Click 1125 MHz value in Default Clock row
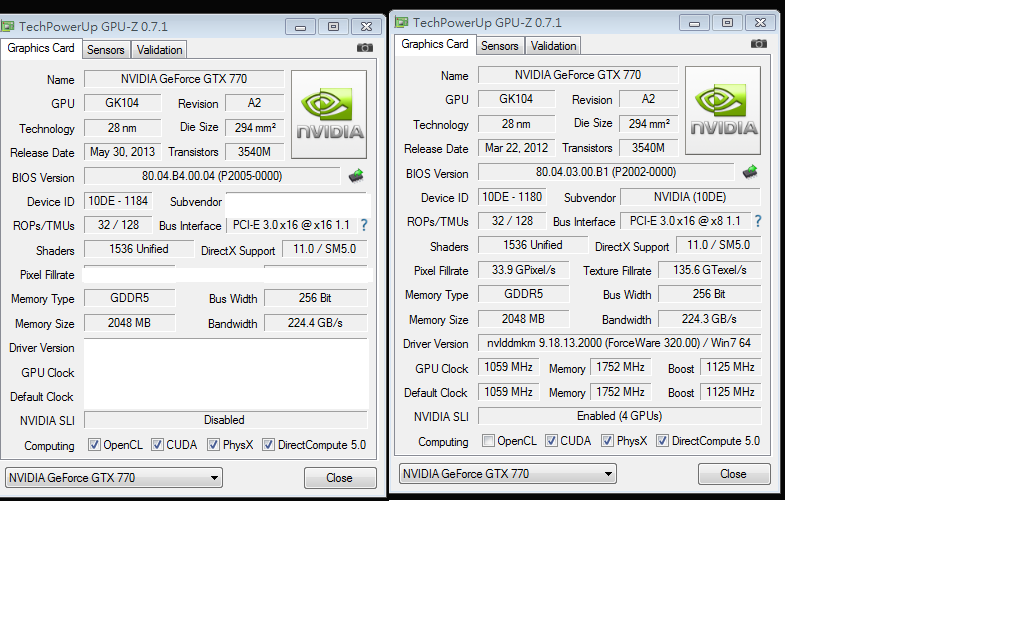Screen dimensions: 1011x620 pos(731,392)
